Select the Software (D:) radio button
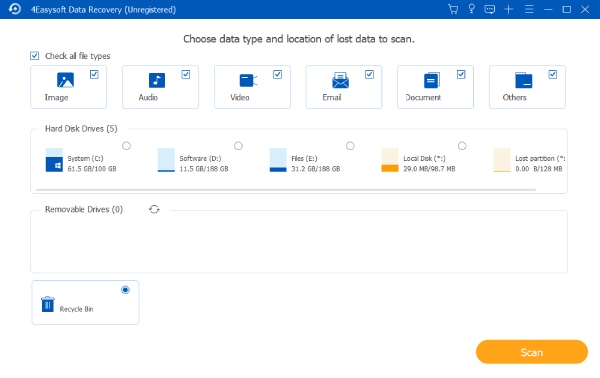The width and height of the screenshot is (600, 378). (238, 146)
